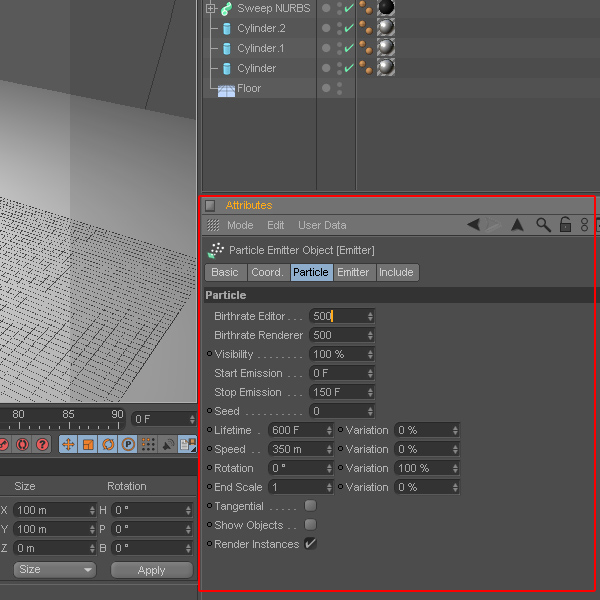Click the Visibility stepper arrows

click(x=370, y=354)
